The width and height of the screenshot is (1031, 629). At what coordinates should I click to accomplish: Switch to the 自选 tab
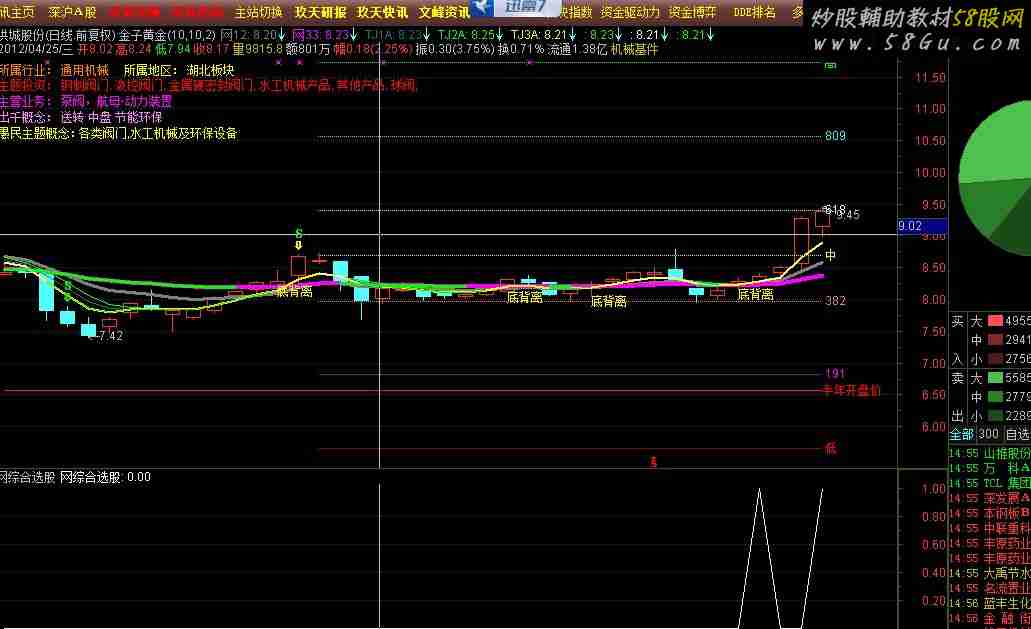1018,434
